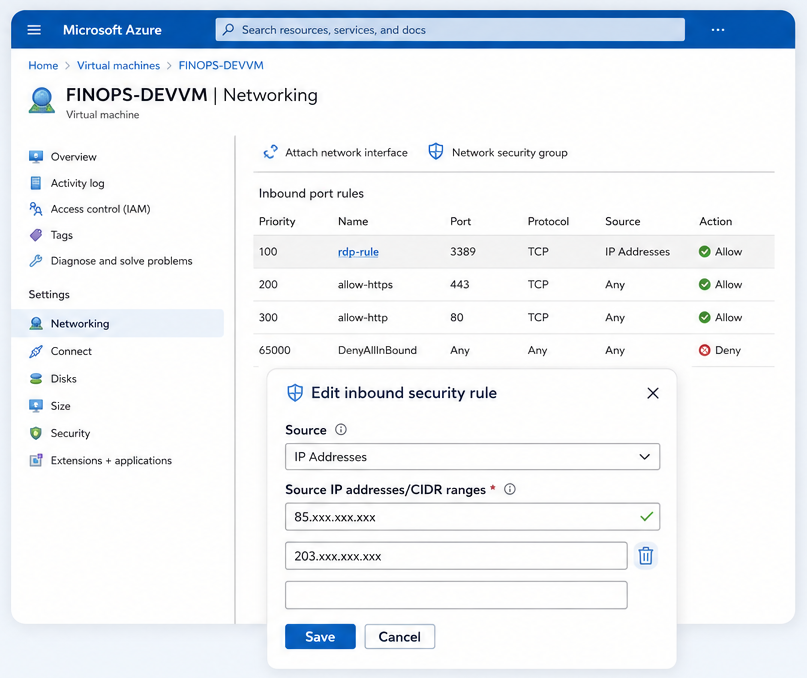The height and width of the screenshot is (678, 807).
Task: Click the Protocol column header
Action: [548, 221]
